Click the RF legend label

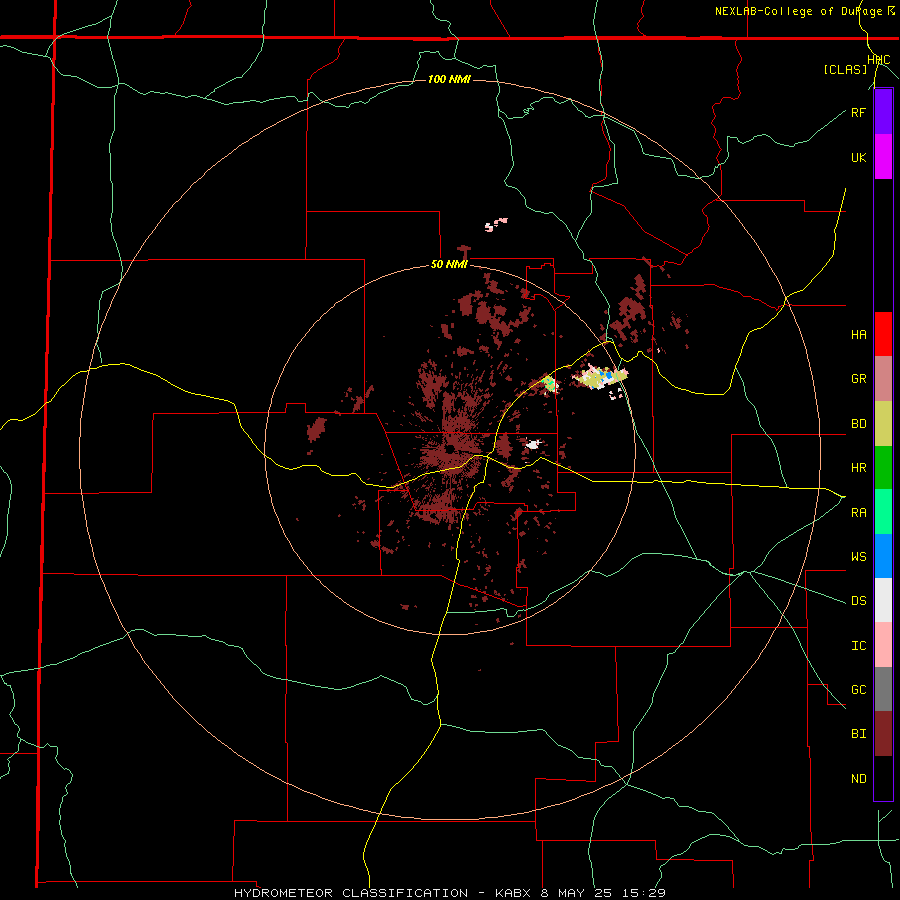[x=858, y=112]
